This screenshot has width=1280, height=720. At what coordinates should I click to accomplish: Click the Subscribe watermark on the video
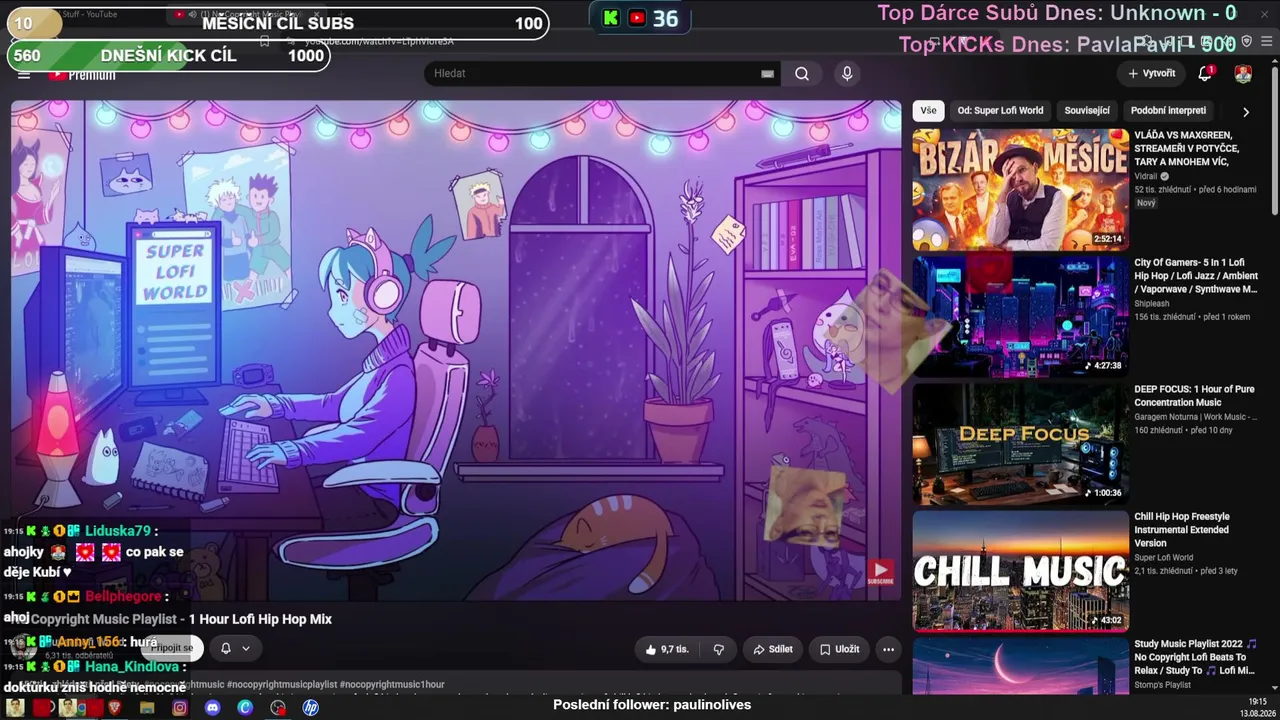(x=880, y=572)
